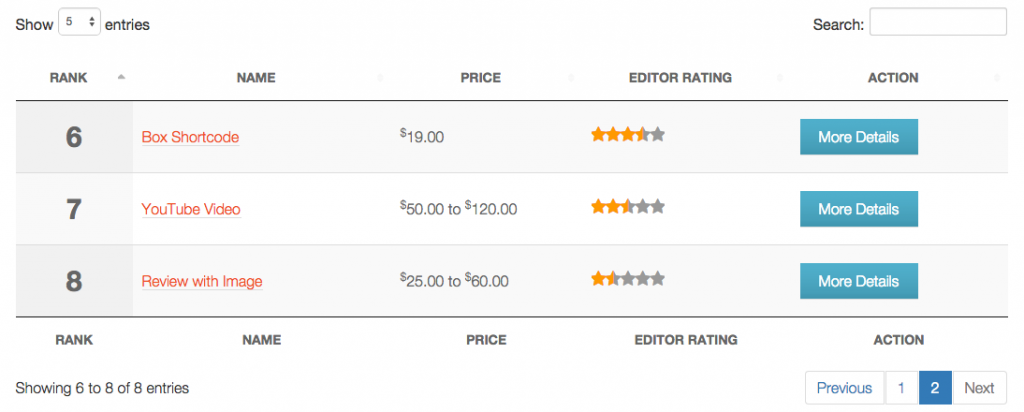This screenshot has height=412, width=1024.
Task: Click More Details for Review with Image
Action: (x=859, y=281)
